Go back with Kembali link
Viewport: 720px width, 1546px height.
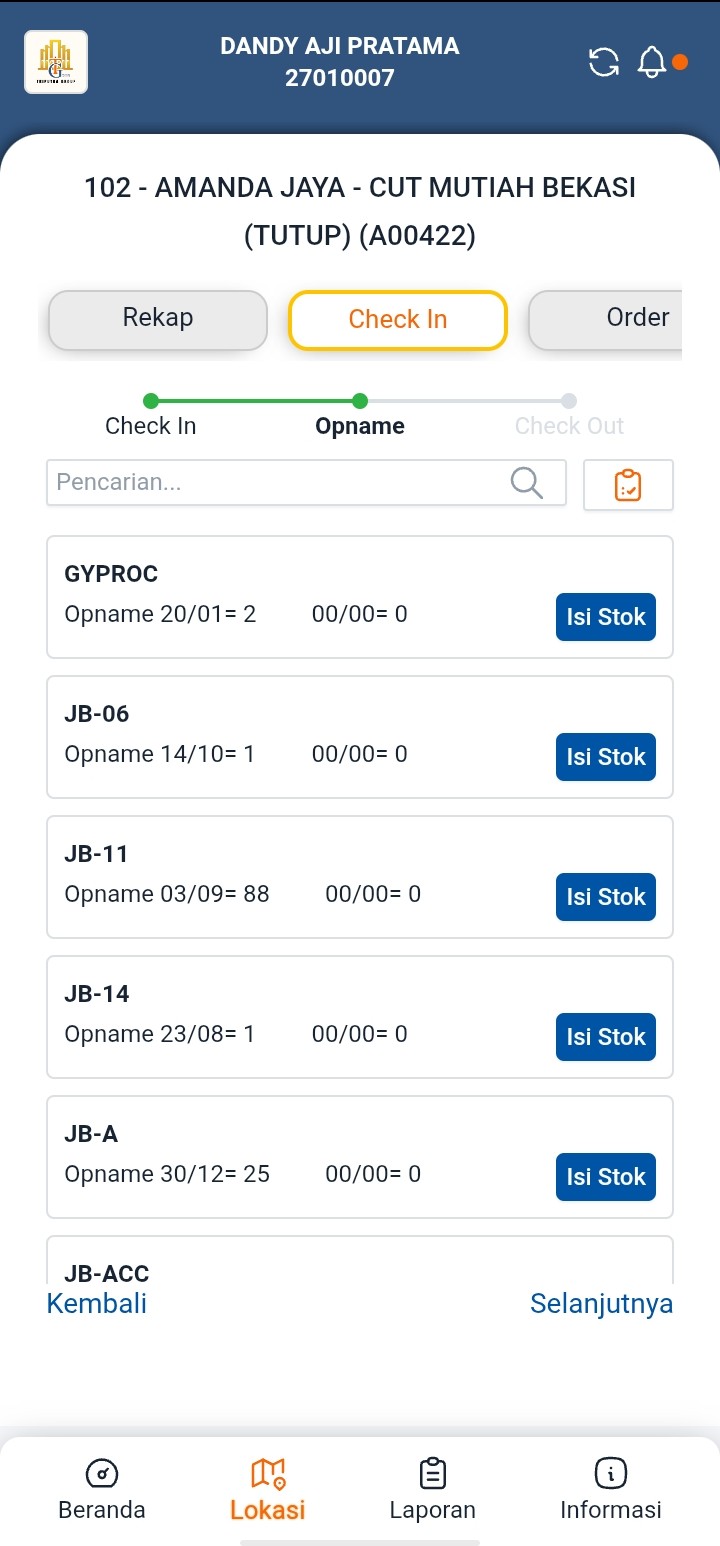[97, 1304]
